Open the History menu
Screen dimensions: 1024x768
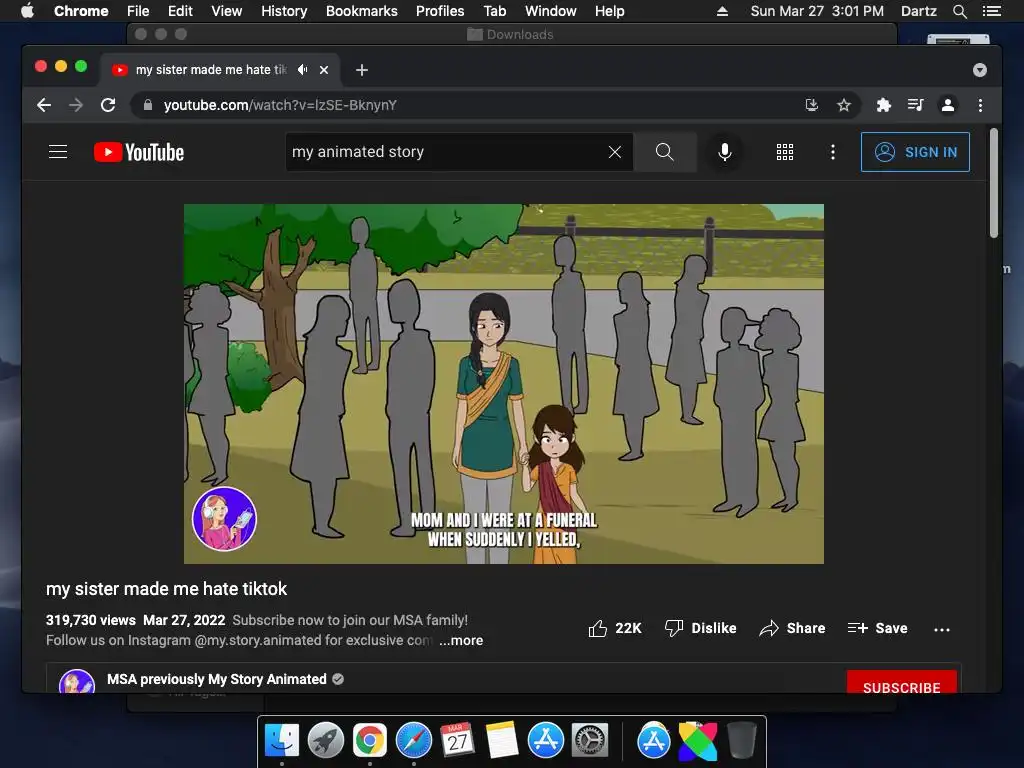284,11
